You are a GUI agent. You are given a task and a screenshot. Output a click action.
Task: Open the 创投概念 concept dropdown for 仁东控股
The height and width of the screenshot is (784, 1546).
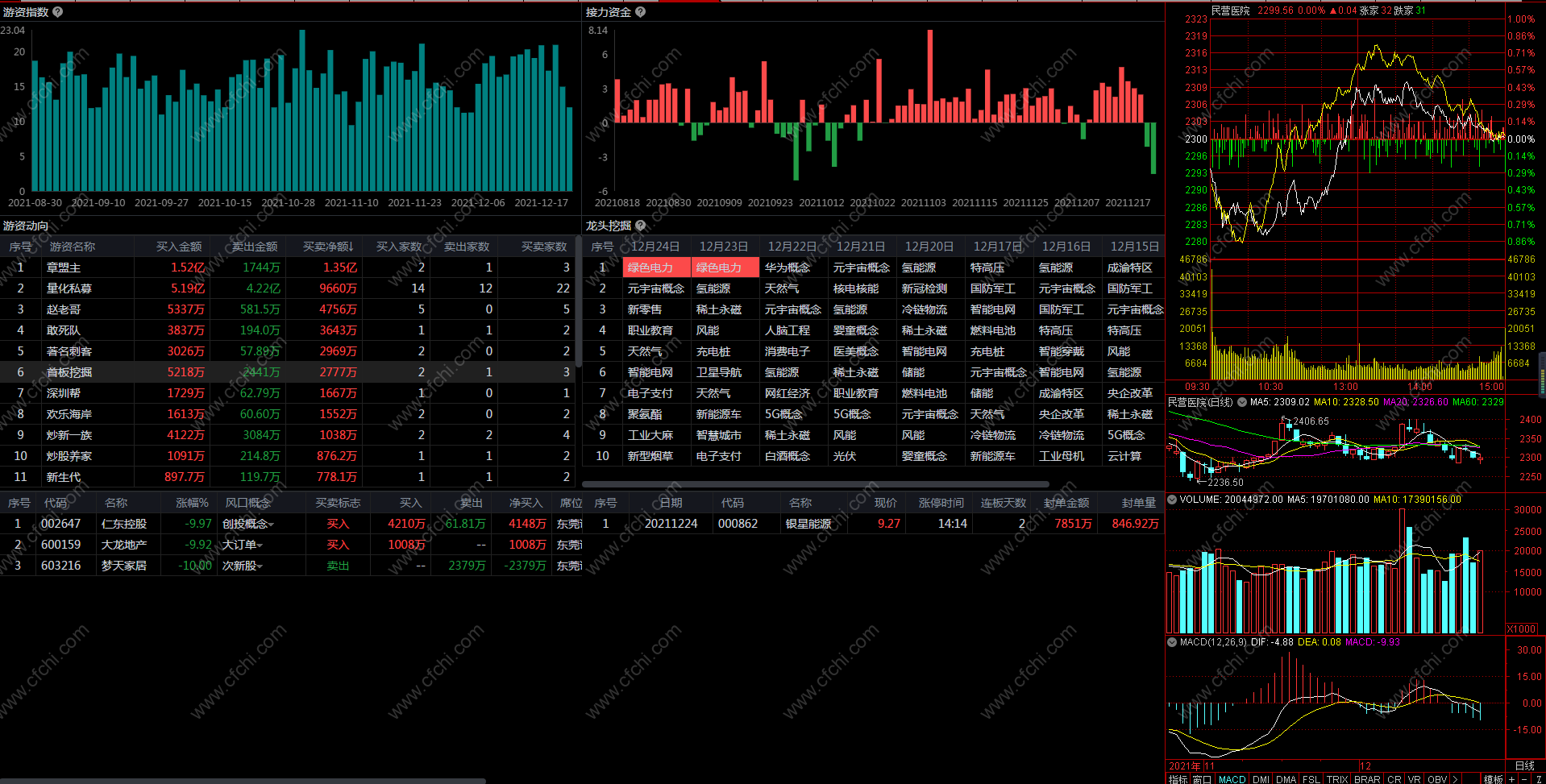point(272,525)
